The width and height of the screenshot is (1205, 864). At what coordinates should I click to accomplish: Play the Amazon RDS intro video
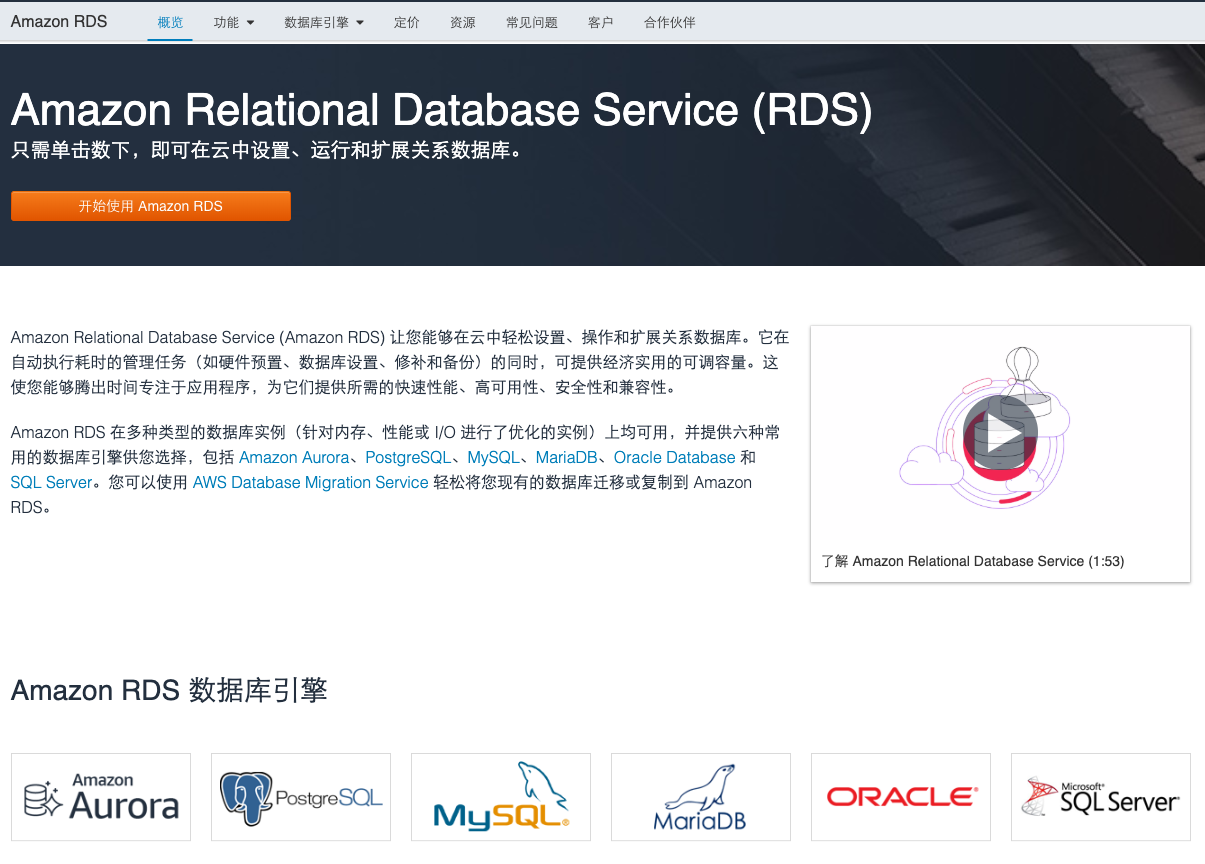tap(1000, 434)
